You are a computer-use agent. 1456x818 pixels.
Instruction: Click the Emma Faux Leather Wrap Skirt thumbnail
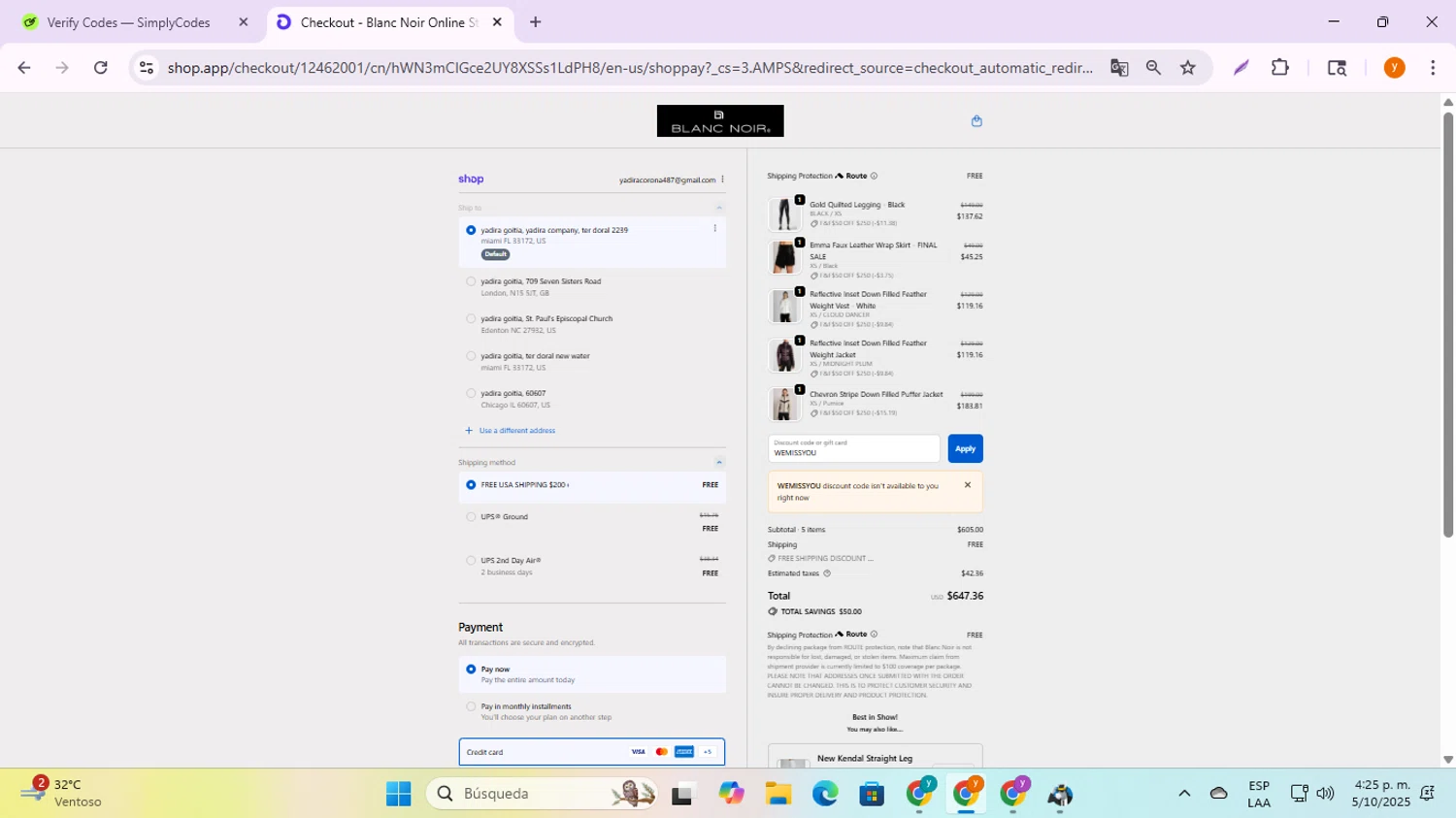(x=784, y=257)
